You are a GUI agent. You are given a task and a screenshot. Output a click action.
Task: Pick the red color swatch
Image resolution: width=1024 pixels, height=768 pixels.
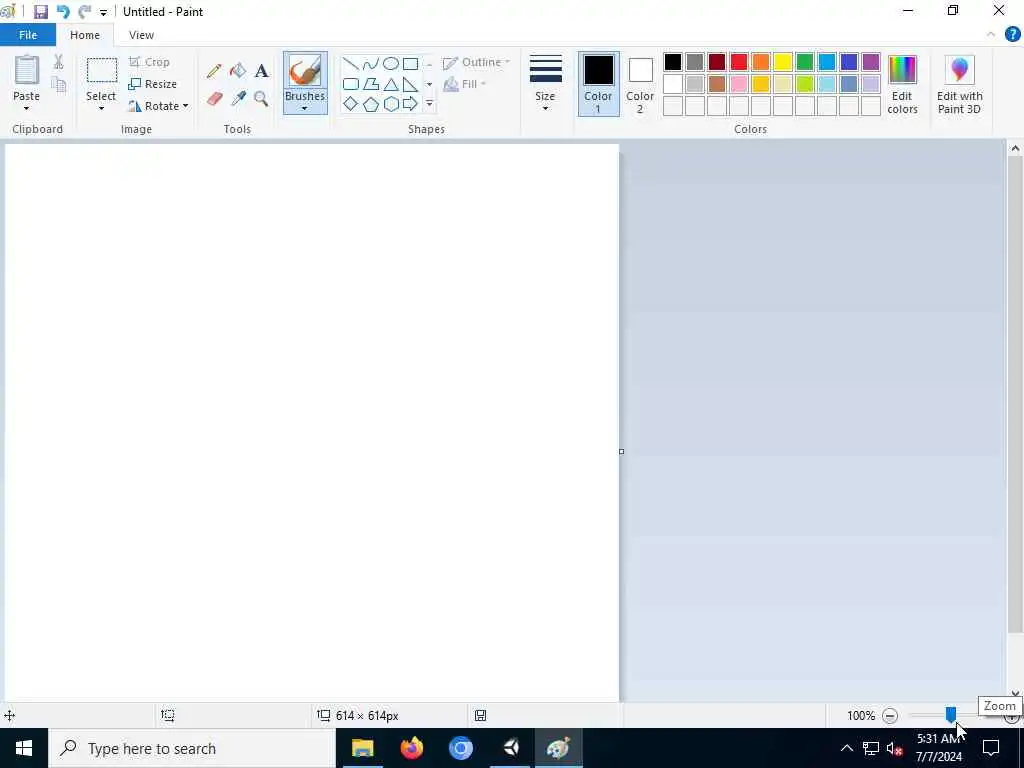click(x=739, y=62)
